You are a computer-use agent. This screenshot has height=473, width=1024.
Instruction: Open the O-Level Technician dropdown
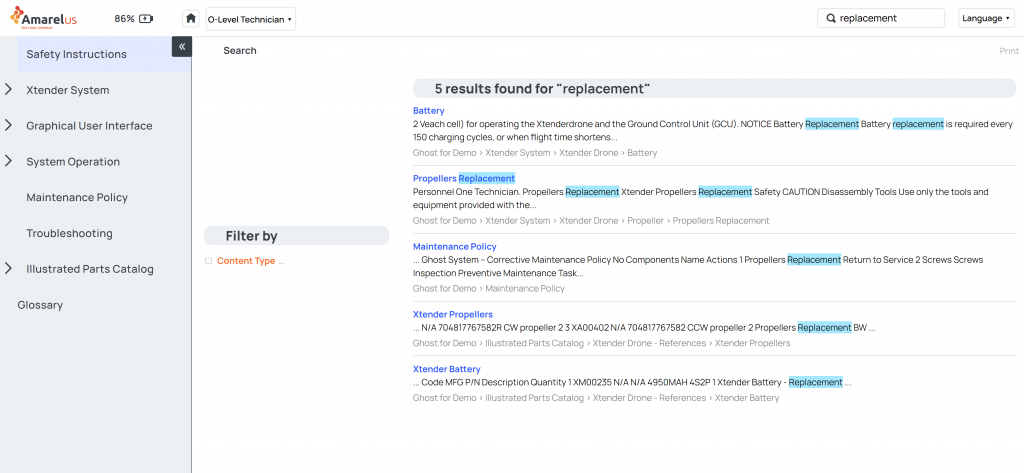coord(250,18)
